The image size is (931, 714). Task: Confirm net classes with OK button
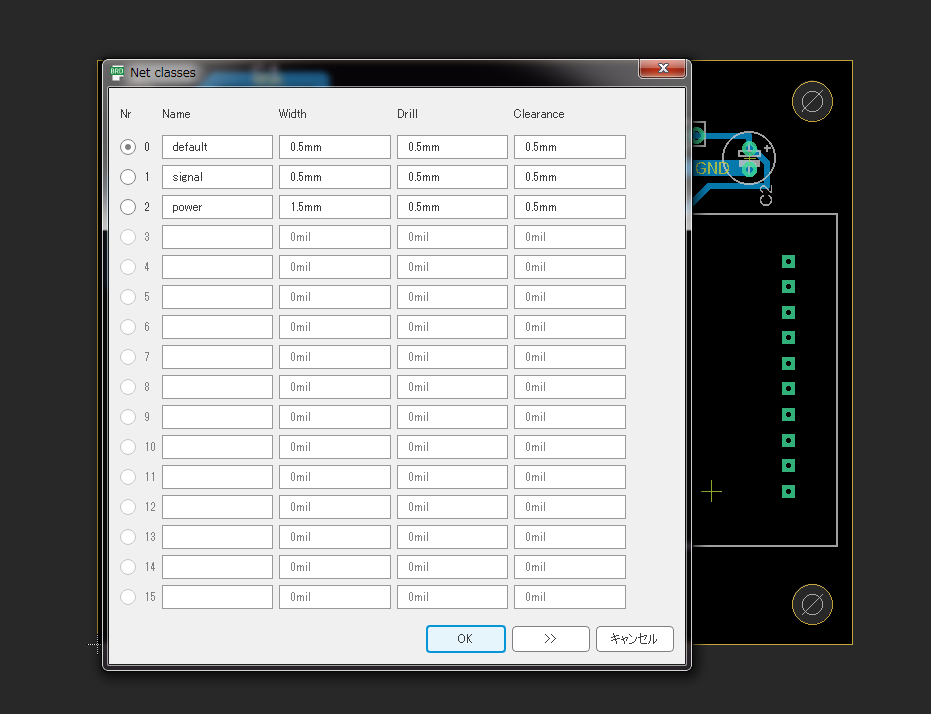click(x=466, y=639)
